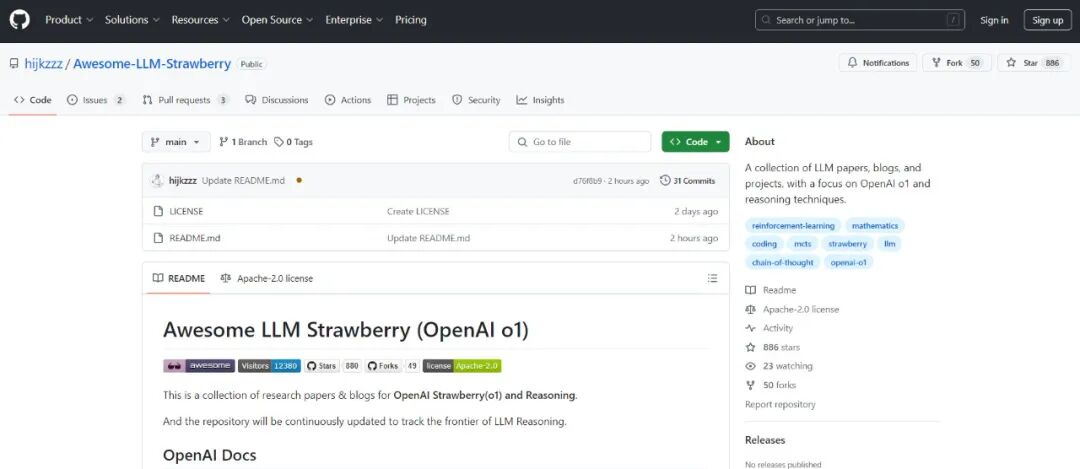Select the llm topic tag
The image size is (1080, 469).
890,244
